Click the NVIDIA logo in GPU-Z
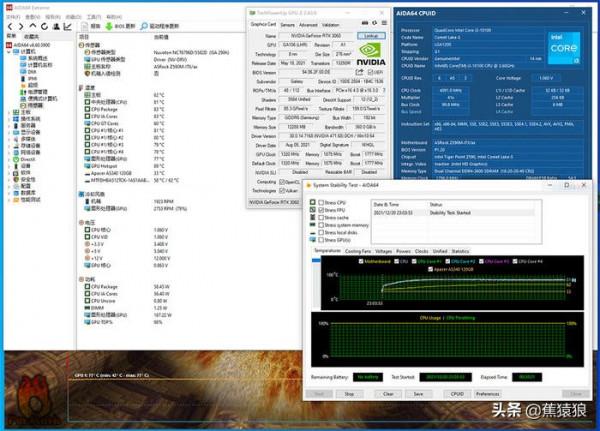The width and height of the screenshot is (600, 431). tap(371, 54)
